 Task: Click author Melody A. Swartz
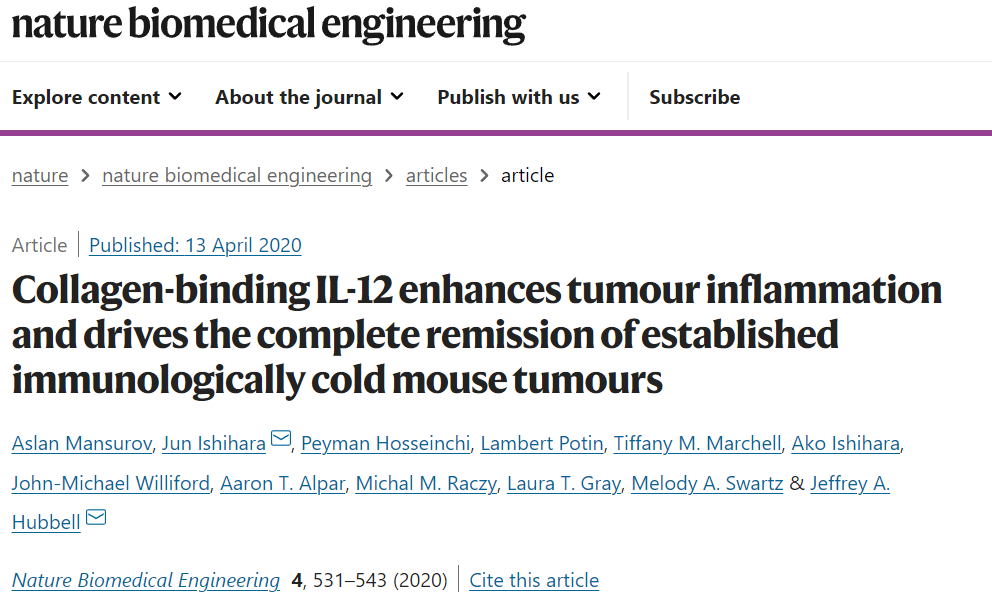coord(707,483)
